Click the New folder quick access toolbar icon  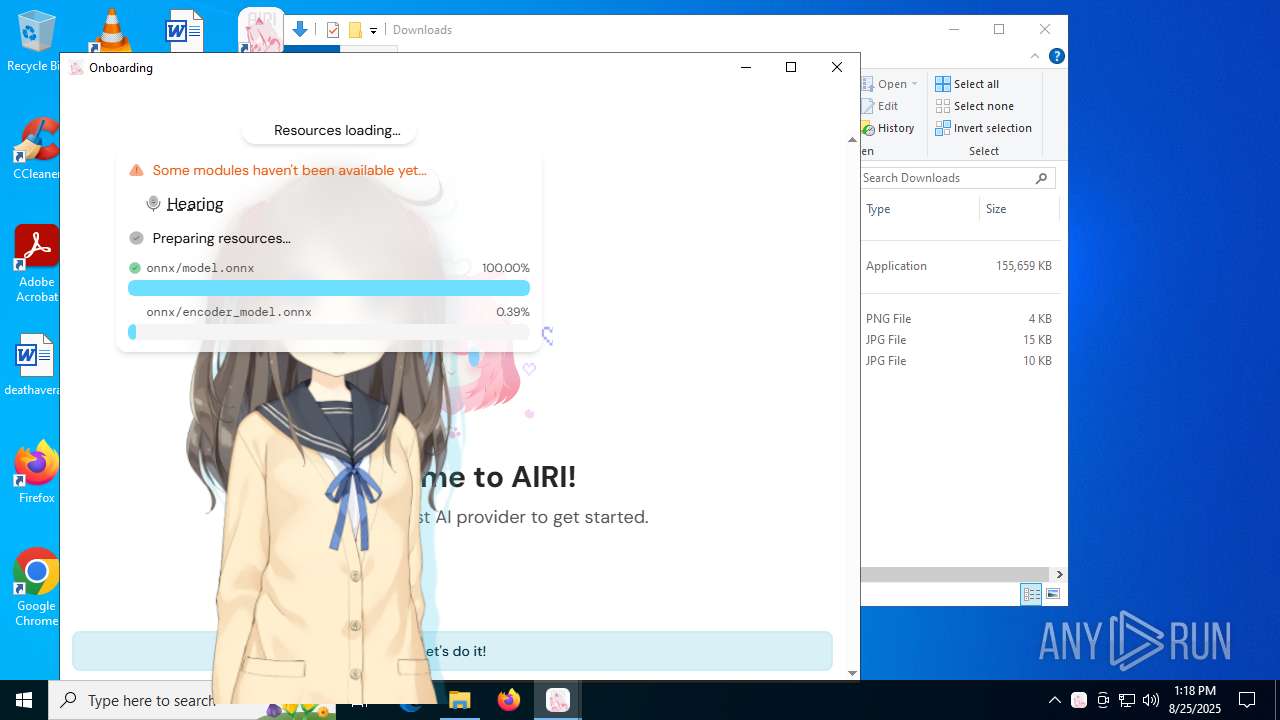[x=355, y=30]
